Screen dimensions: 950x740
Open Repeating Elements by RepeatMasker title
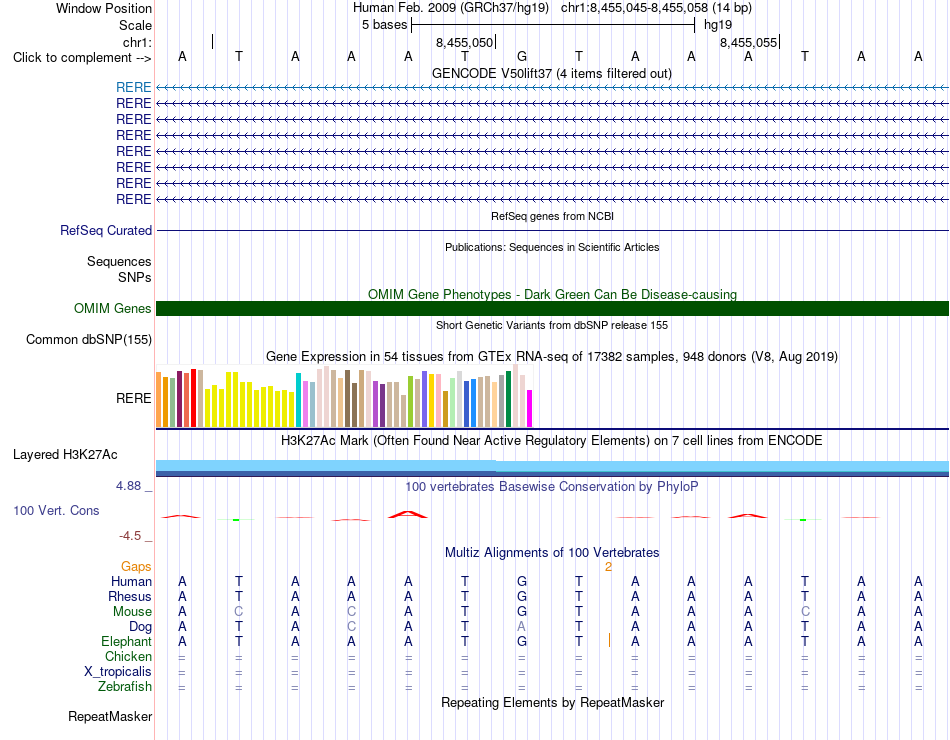pyautogui.click(x=552, y=702)
